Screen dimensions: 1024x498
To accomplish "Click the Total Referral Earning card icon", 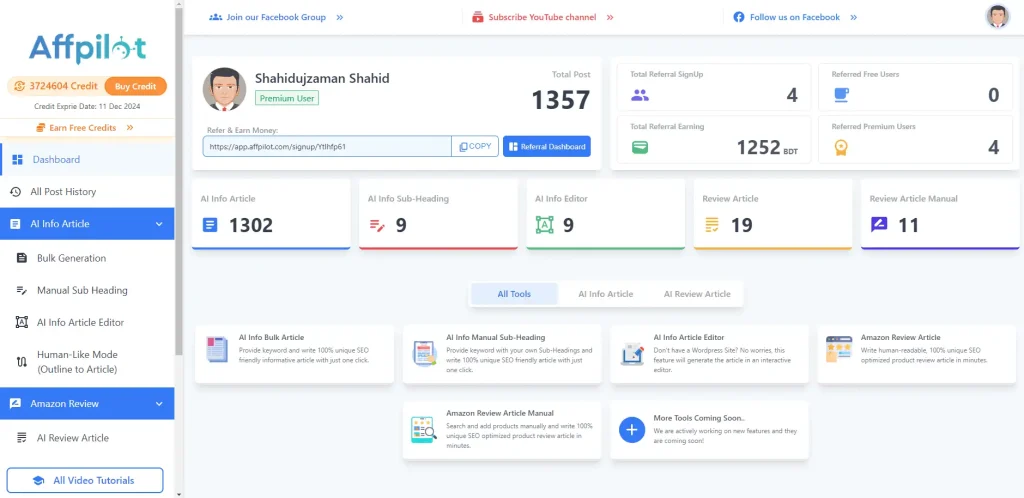I will [640, 148].
